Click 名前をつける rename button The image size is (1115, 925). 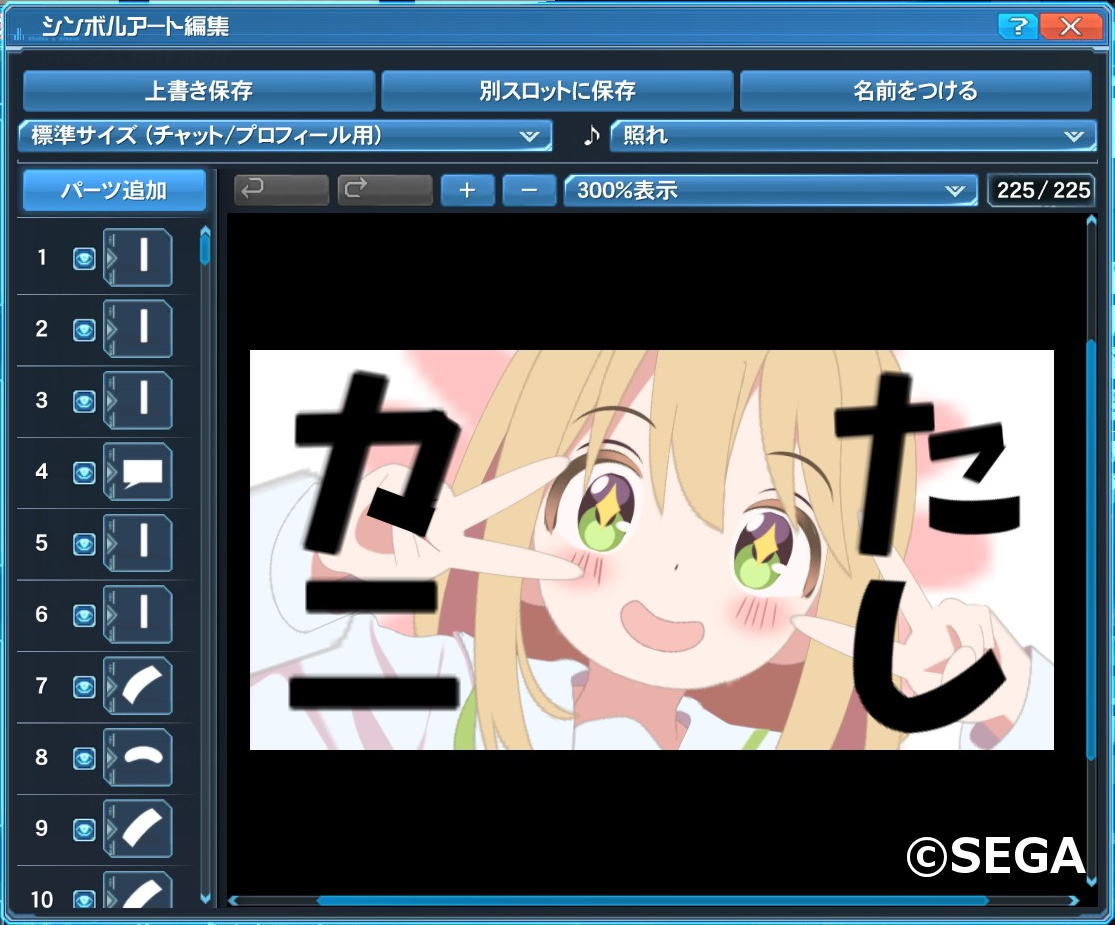tap(915, 90)
